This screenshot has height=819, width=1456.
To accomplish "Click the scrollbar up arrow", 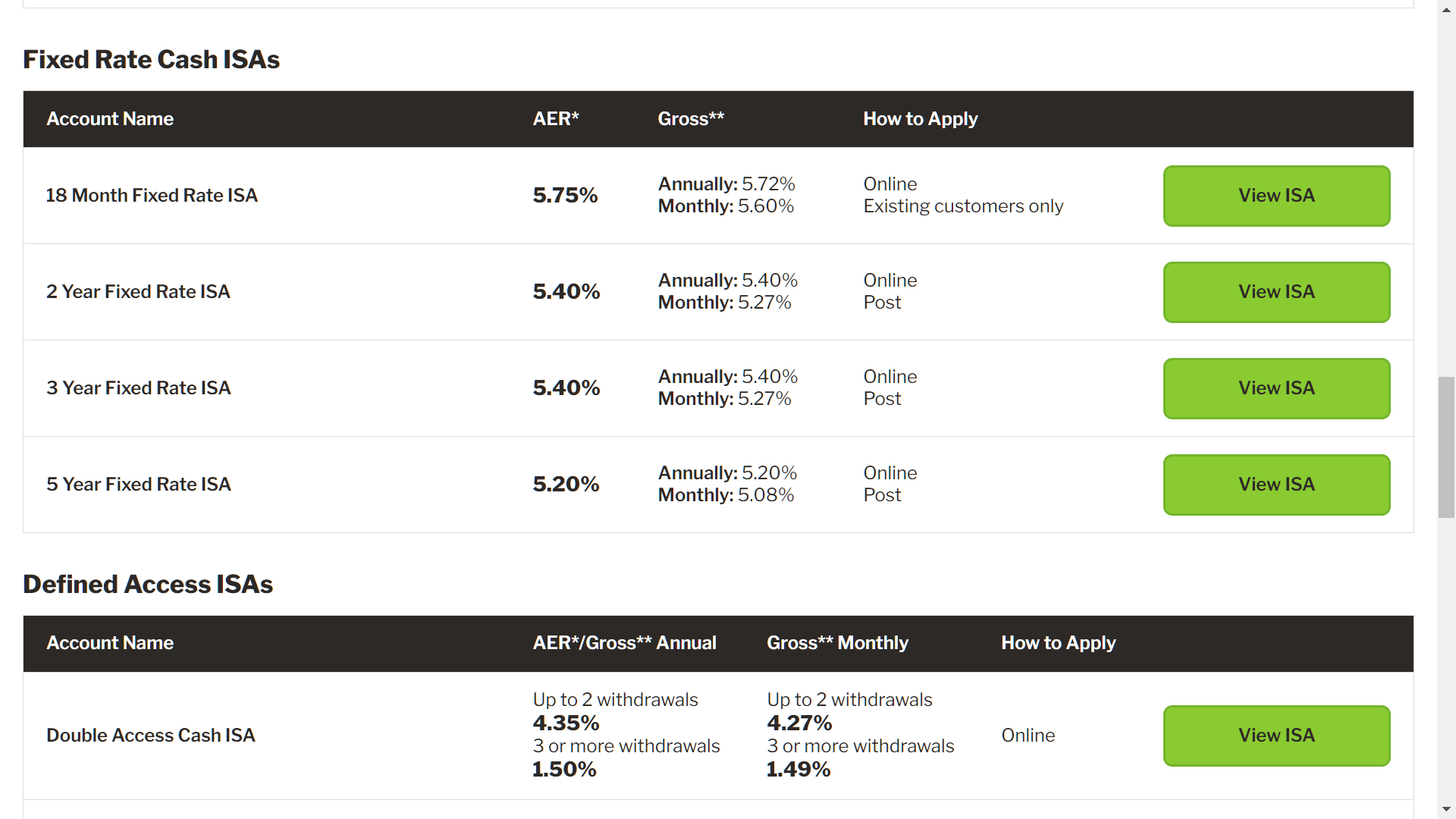I will [1446, 8].
